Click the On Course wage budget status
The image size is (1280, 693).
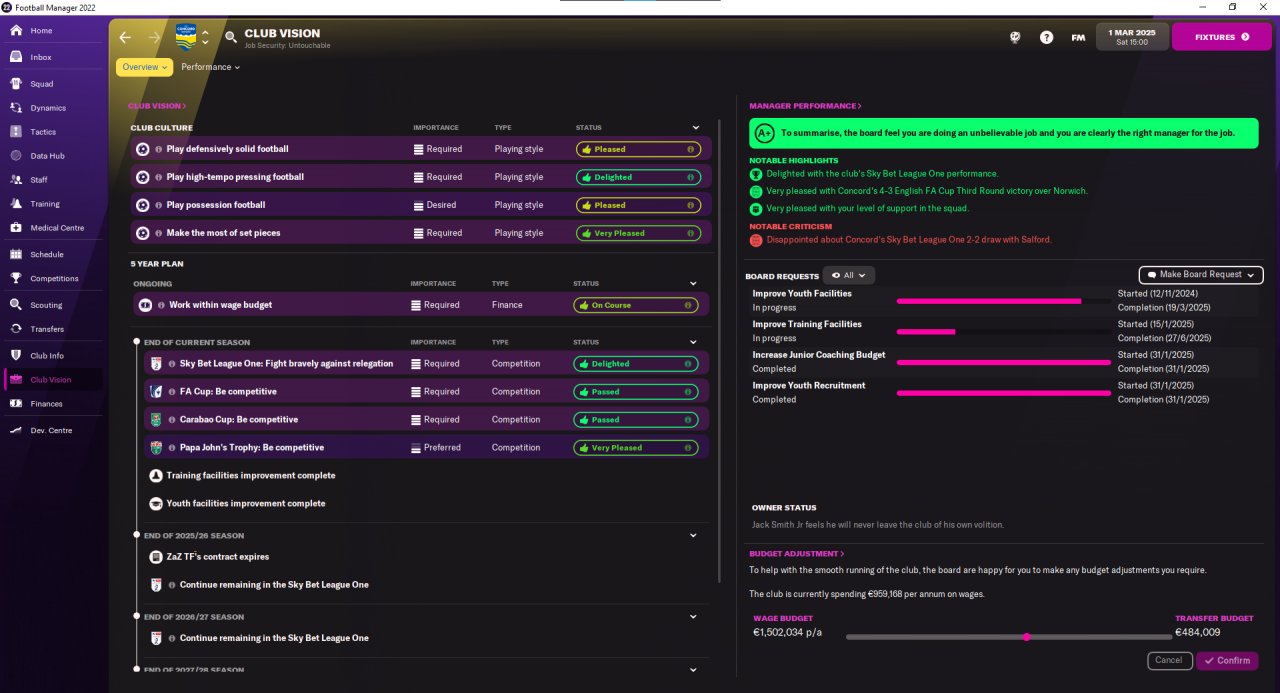click(635, 305)
